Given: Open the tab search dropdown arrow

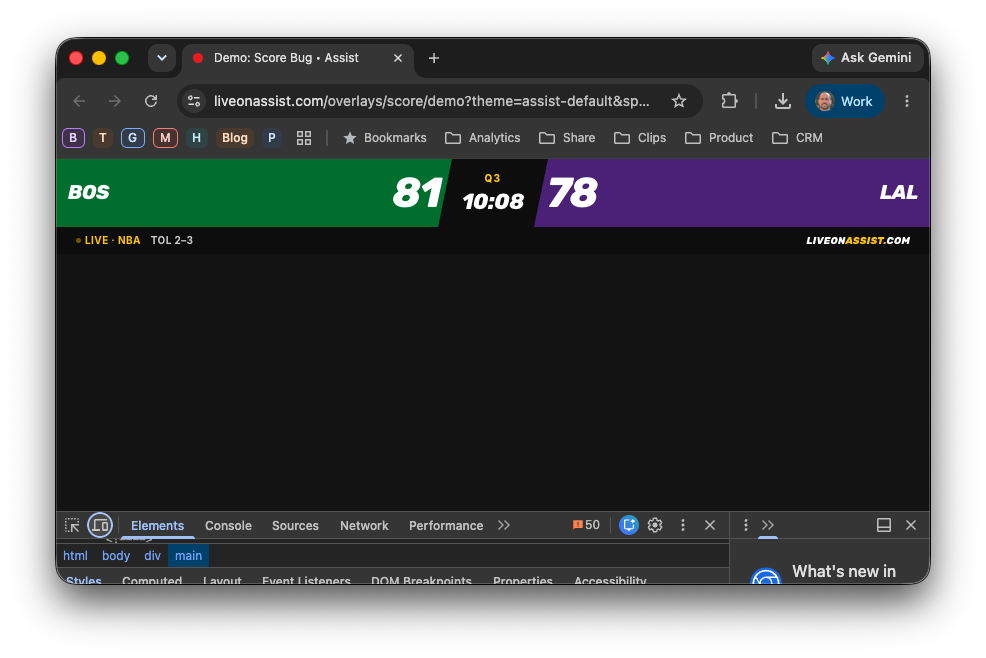Looking at the screenshot, I should (x=162, y=58).
